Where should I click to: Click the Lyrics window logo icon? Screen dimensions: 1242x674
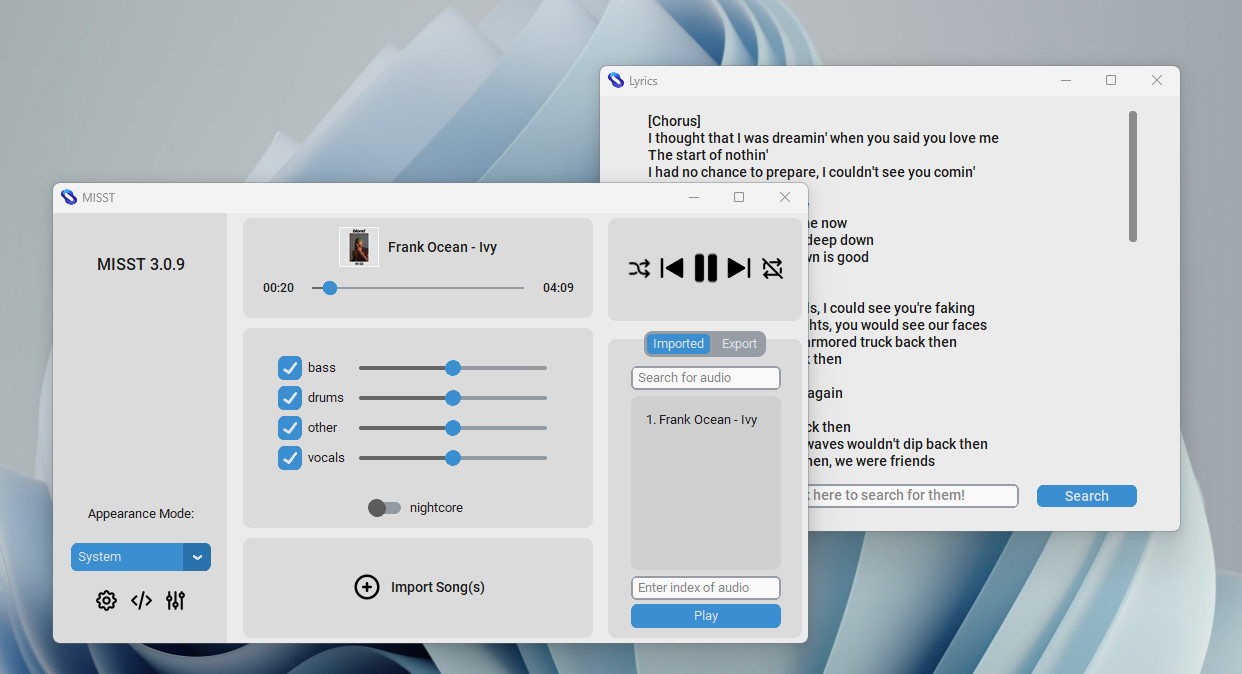click(x=616, y=81)
